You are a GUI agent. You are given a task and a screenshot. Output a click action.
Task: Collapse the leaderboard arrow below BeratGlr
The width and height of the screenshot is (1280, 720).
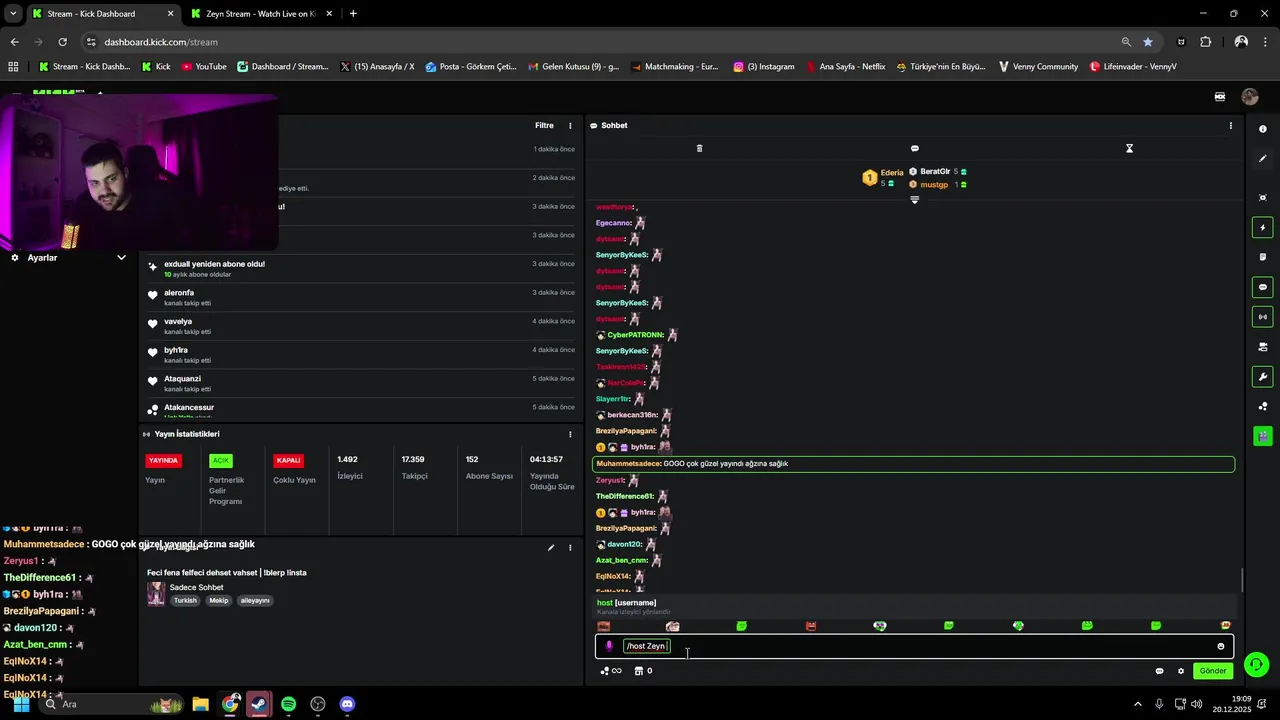[914, 200]
